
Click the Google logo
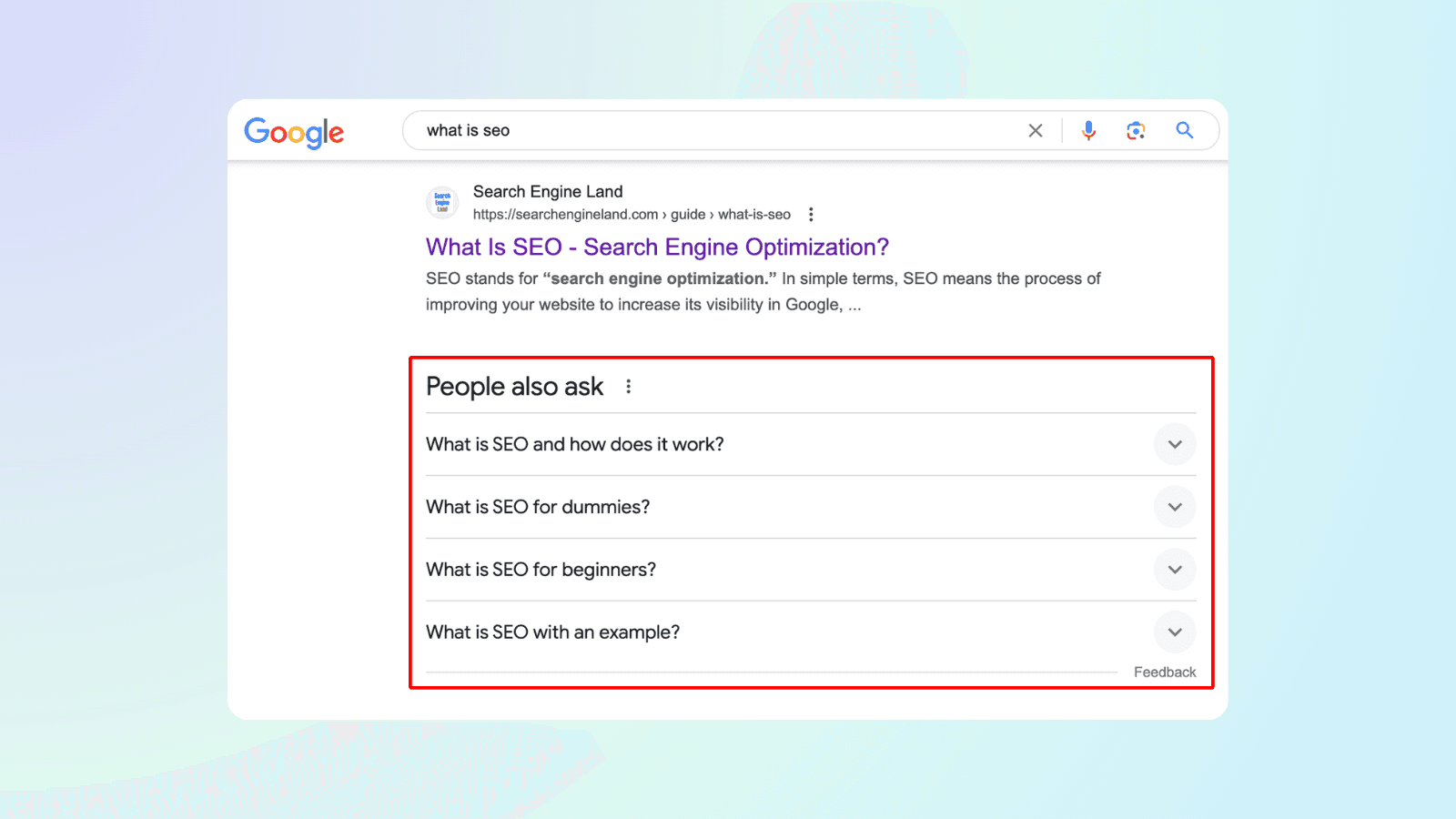(x=294, y=132)
